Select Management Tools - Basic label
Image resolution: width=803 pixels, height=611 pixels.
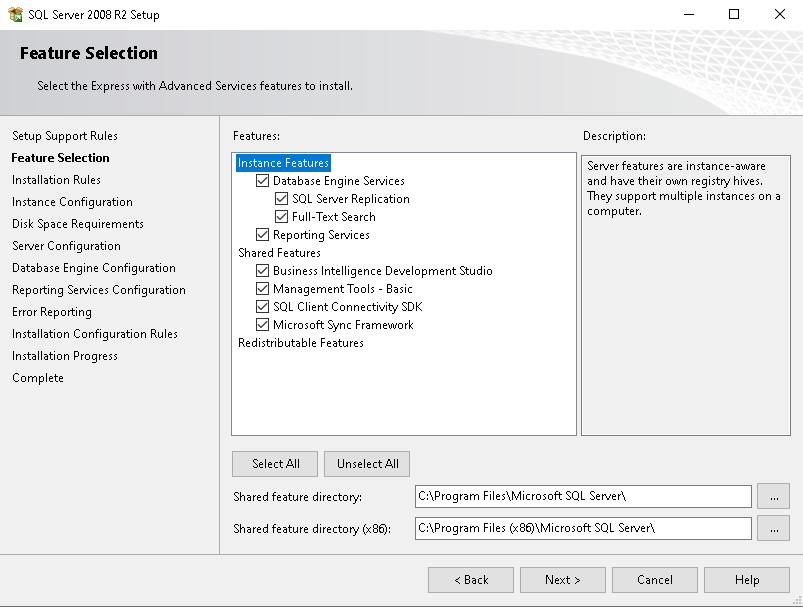(x=343, y=289)
